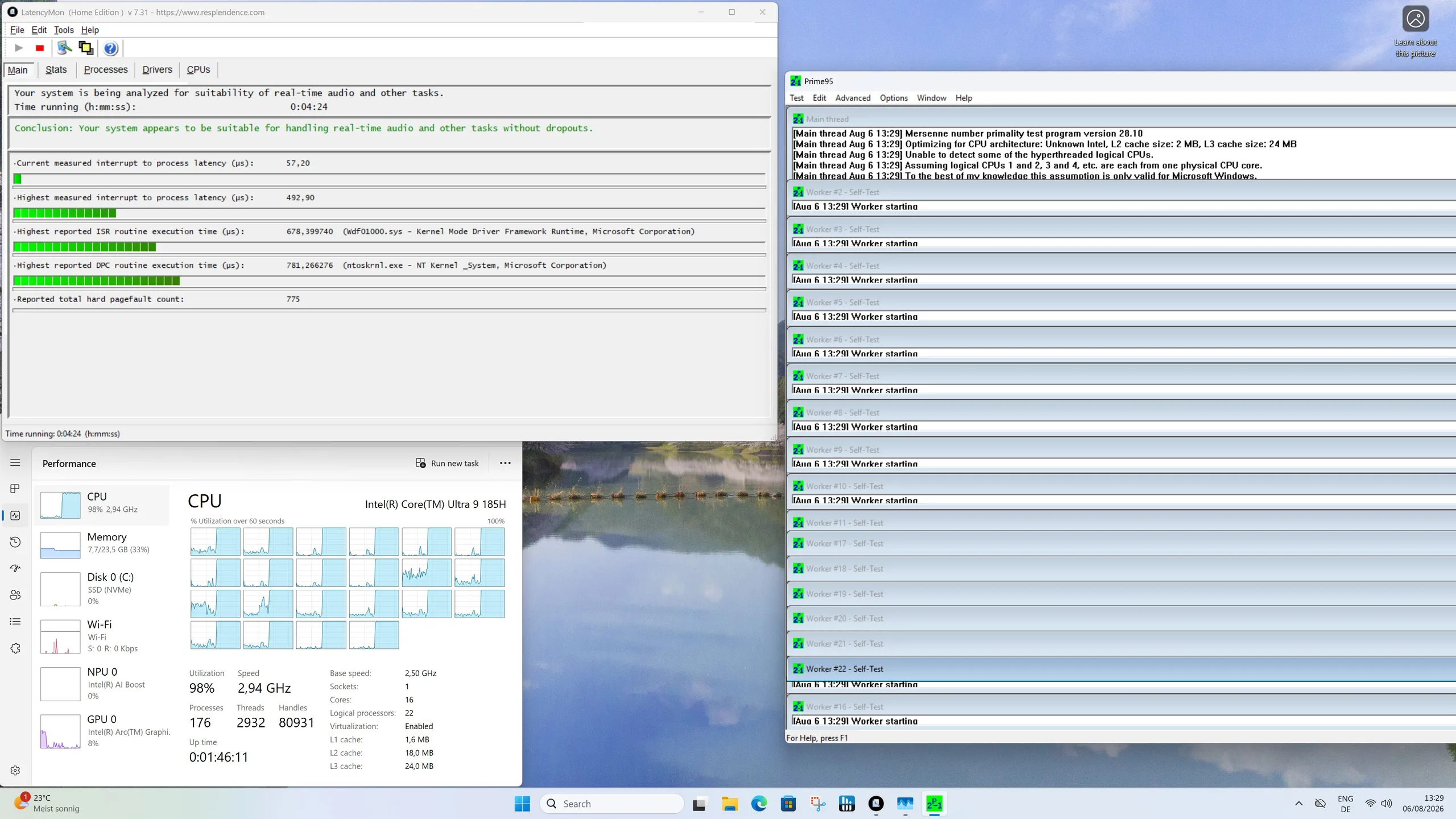Open the Options menu in Prime95

[894, 98]
